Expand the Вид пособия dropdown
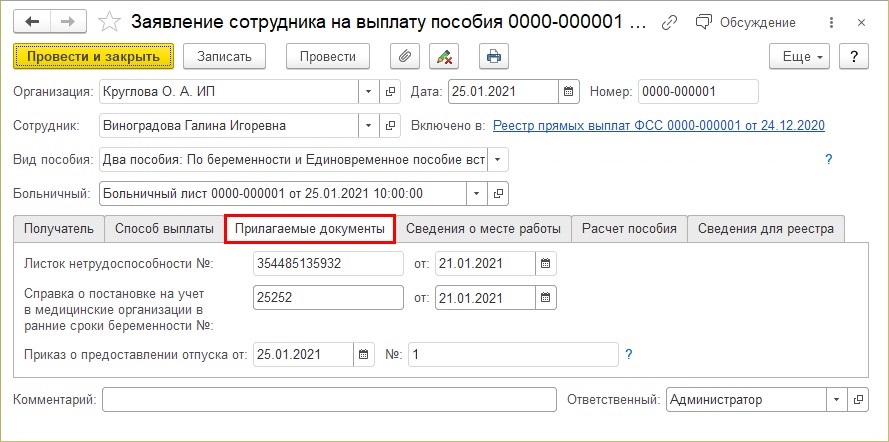889x442 pixels. pyautogui.click(x=497, y=160)
